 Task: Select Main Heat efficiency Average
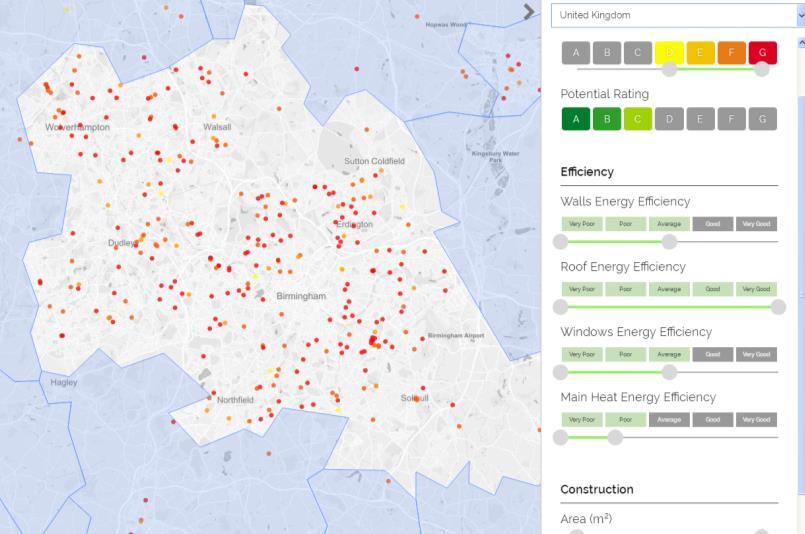click(x=669, y=419)
